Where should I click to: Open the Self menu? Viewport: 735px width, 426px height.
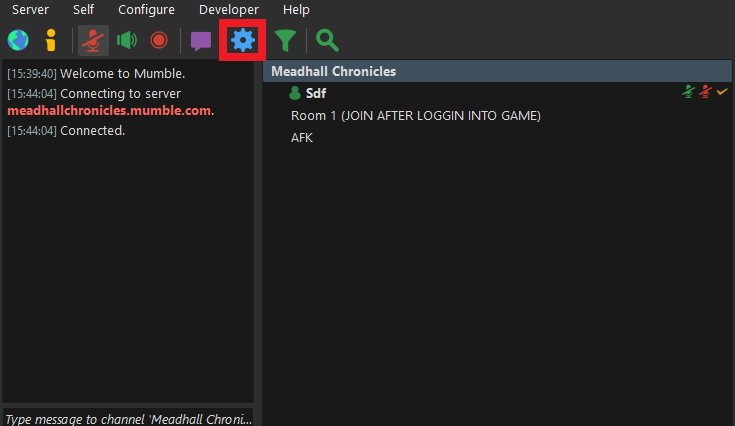click(x=83, y=9)
